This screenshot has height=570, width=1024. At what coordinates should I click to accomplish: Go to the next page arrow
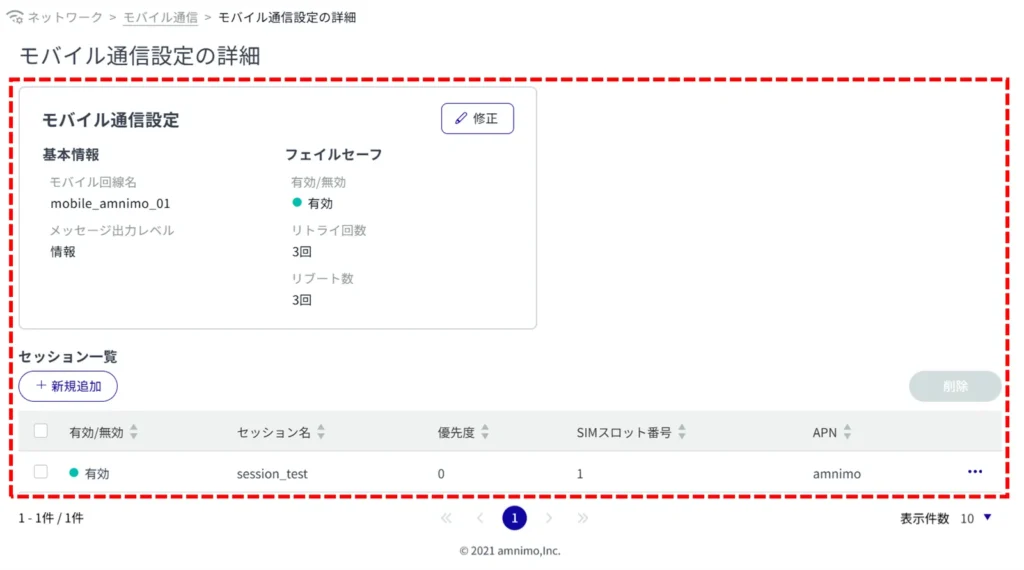[548, 518]
